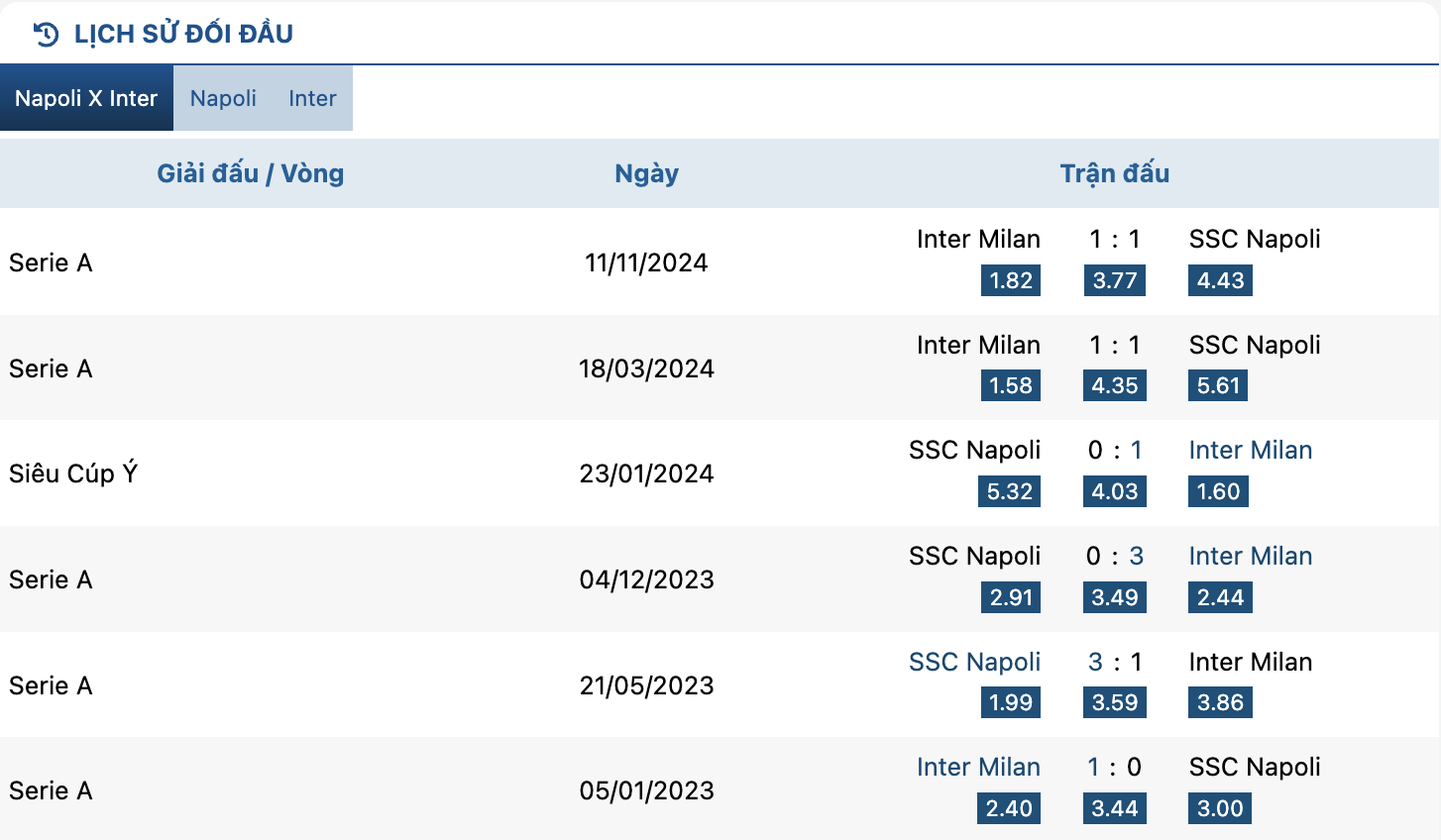Click odds 5.32 in the Siêu Cúp Ý match
Screen dimensions: 1441x840
click(x=1009, y=491)
